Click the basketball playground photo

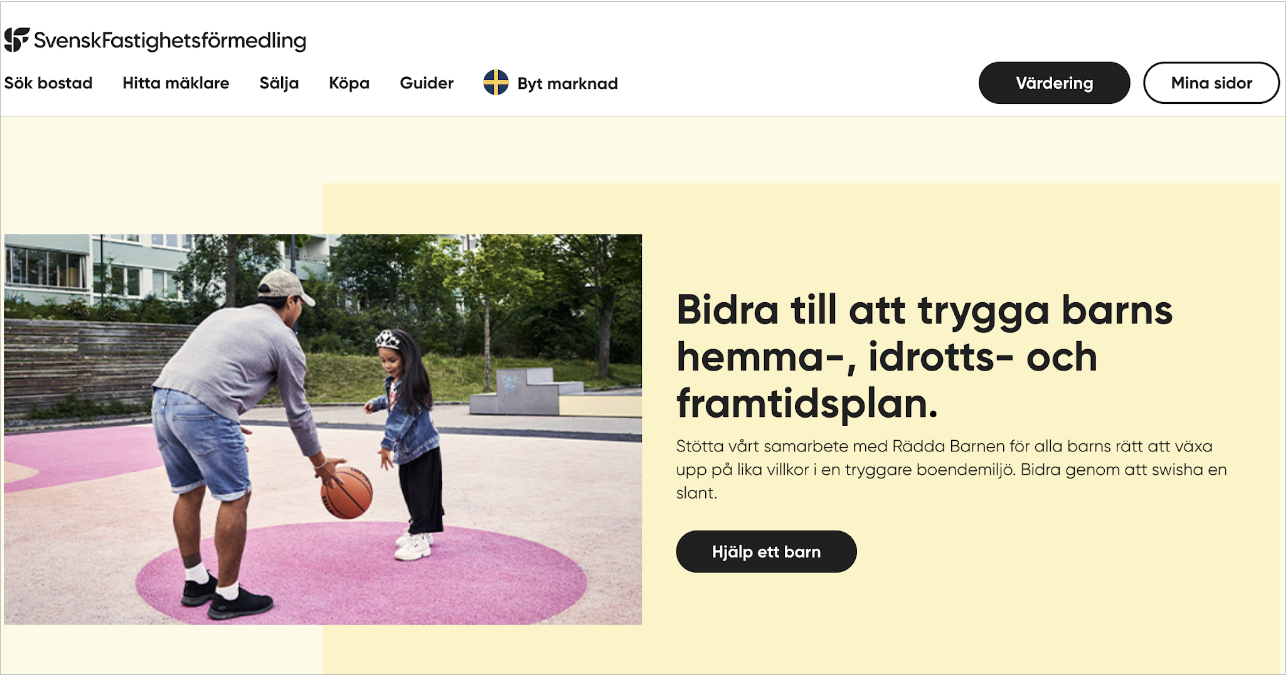pyautogui.click(x=323, y=429)
